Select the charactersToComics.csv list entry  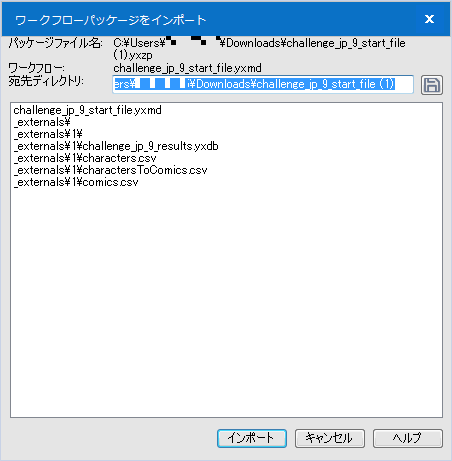(110, 170)
